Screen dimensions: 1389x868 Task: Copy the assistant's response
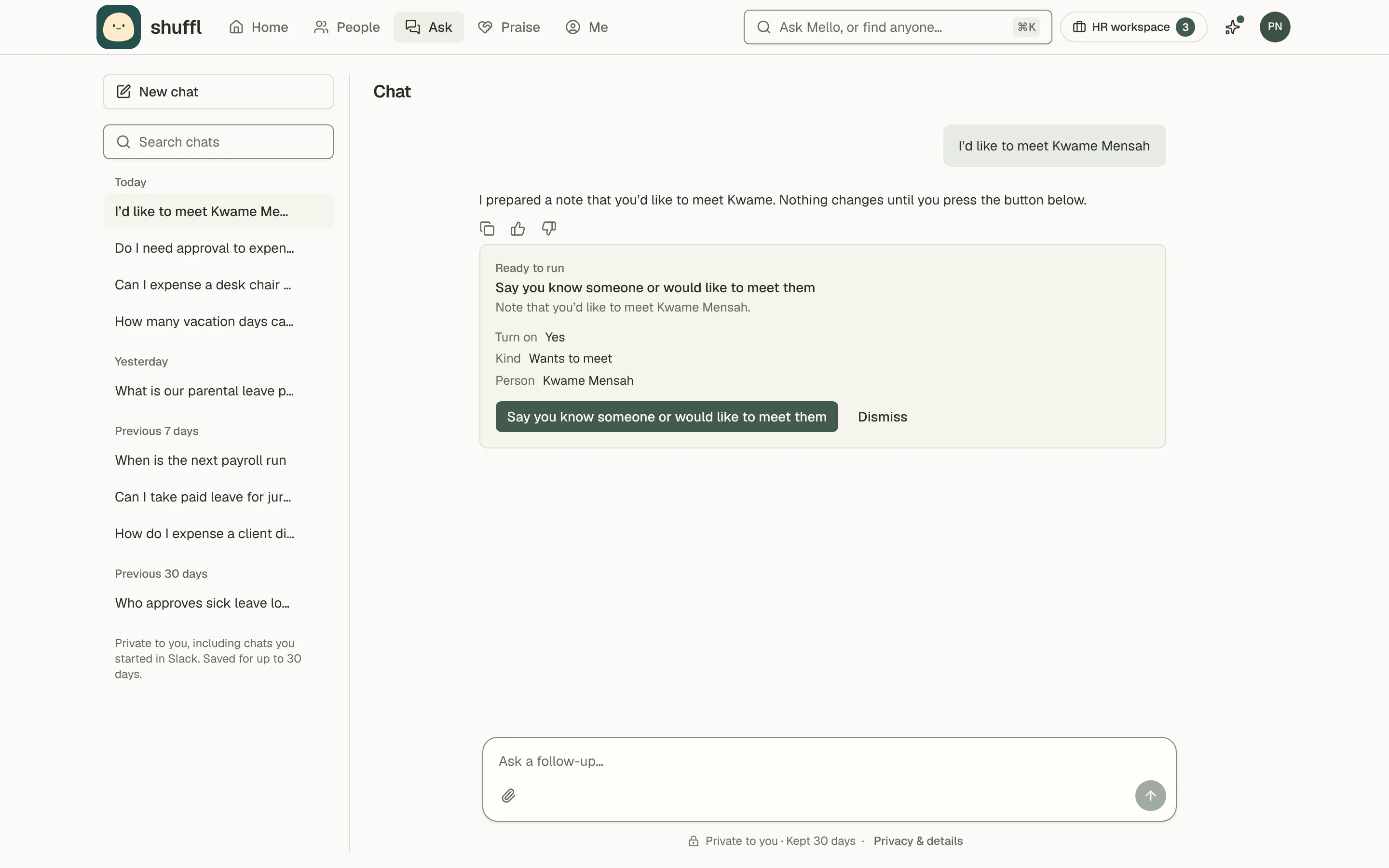[x=487, y=229]
